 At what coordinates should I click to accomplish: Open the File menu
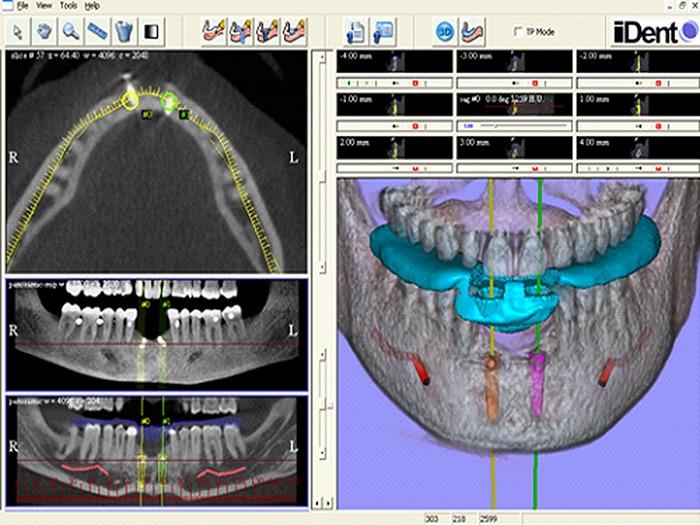[22, 6]
